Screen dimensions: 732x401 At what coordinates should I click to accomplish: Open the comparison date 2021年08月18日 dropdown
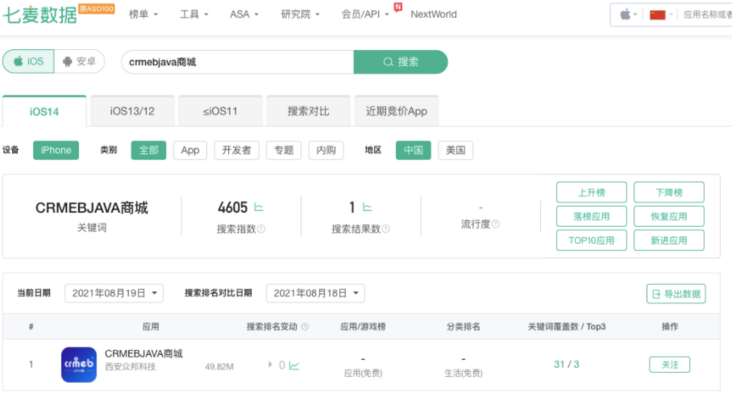pos(315,293)
